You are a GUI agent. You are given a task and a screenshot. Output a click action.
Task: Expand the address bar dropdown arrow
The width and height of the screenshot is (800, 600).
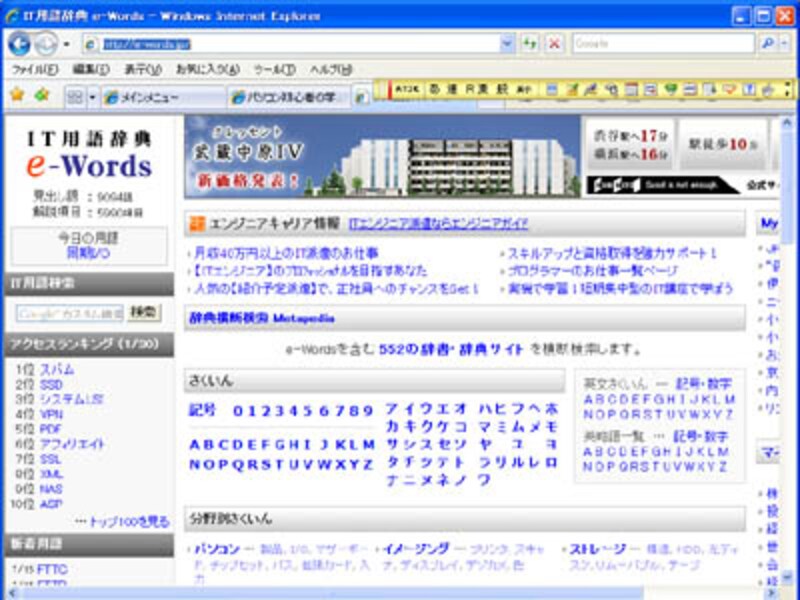pos(507,44)
